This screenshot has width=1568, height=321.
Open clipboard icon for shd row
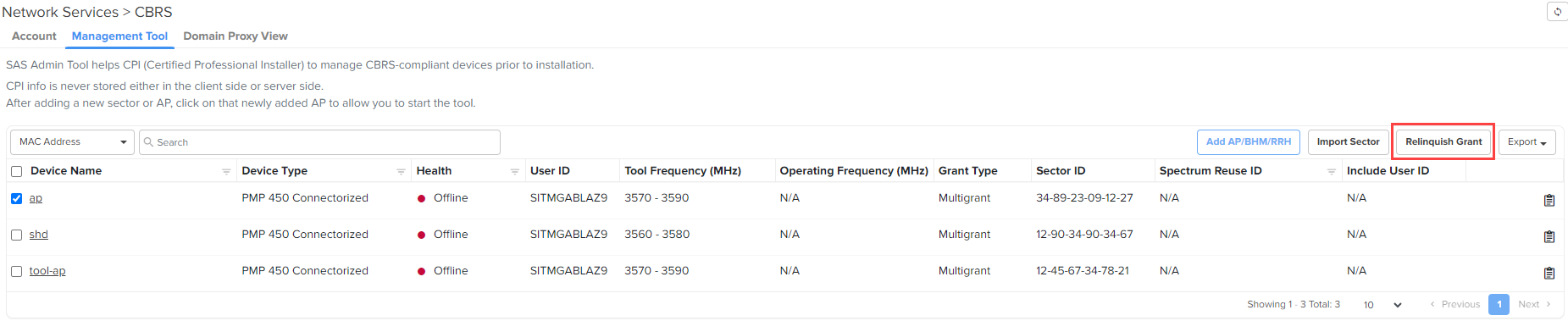[1549, 236]
